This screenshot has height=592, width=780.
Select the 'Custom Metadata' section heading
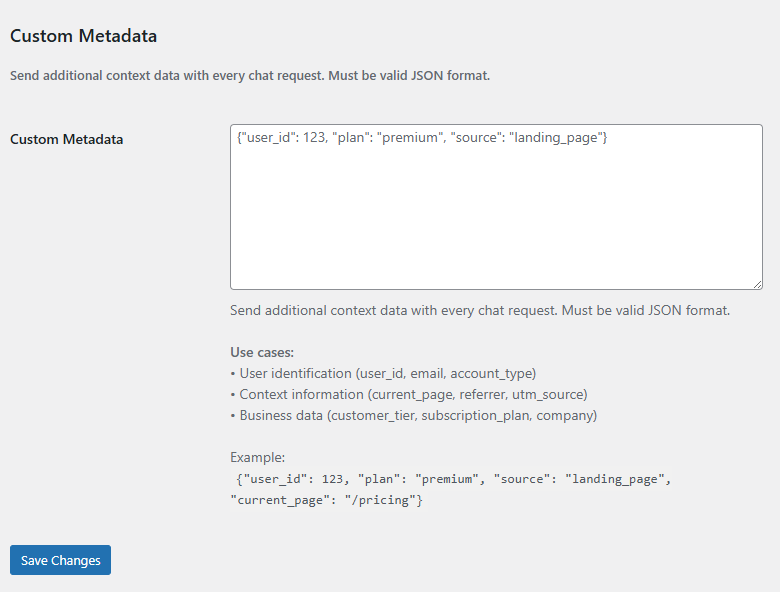click(84, 36)
